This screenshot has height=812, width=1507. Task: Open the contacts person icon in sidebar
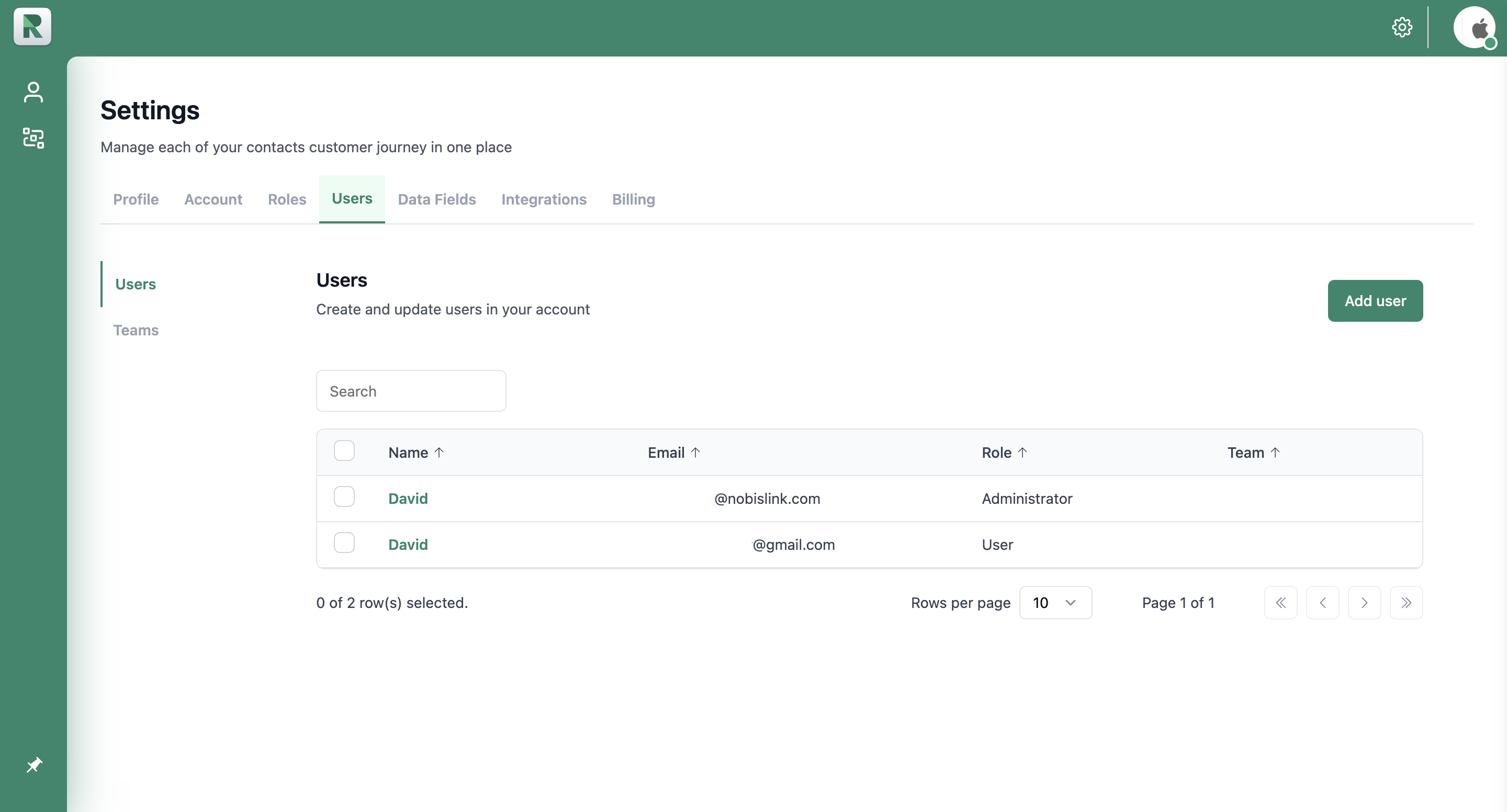click(x=33, y=92)
